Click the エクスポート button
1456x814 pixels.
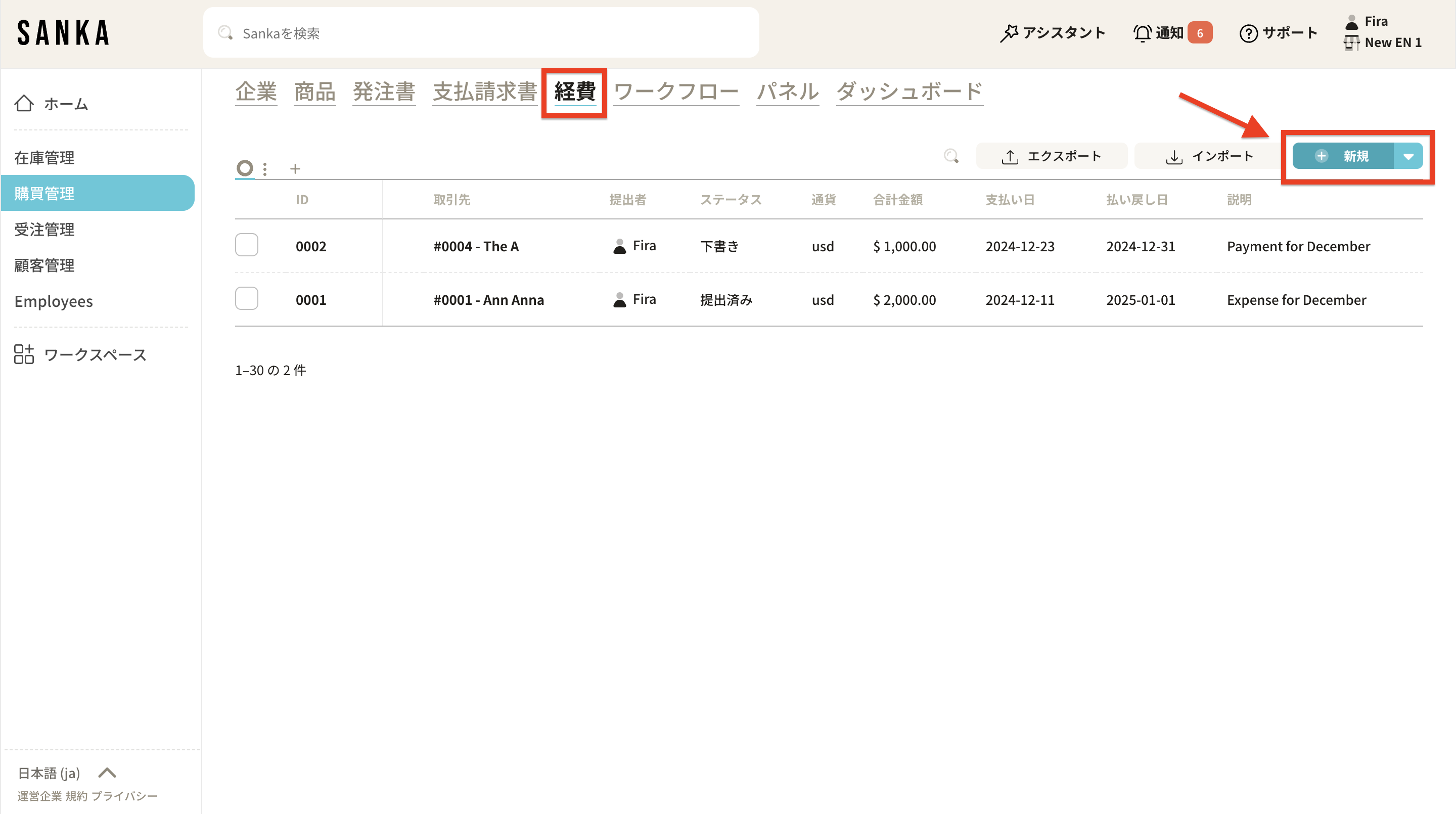(1052, 157)
